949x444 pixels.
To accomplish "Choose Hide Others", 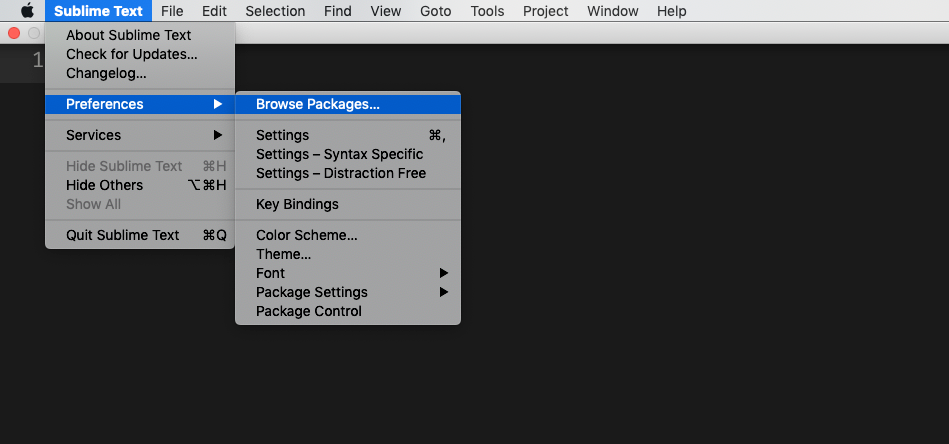I will pyautogui.click(x=140, y=185).
